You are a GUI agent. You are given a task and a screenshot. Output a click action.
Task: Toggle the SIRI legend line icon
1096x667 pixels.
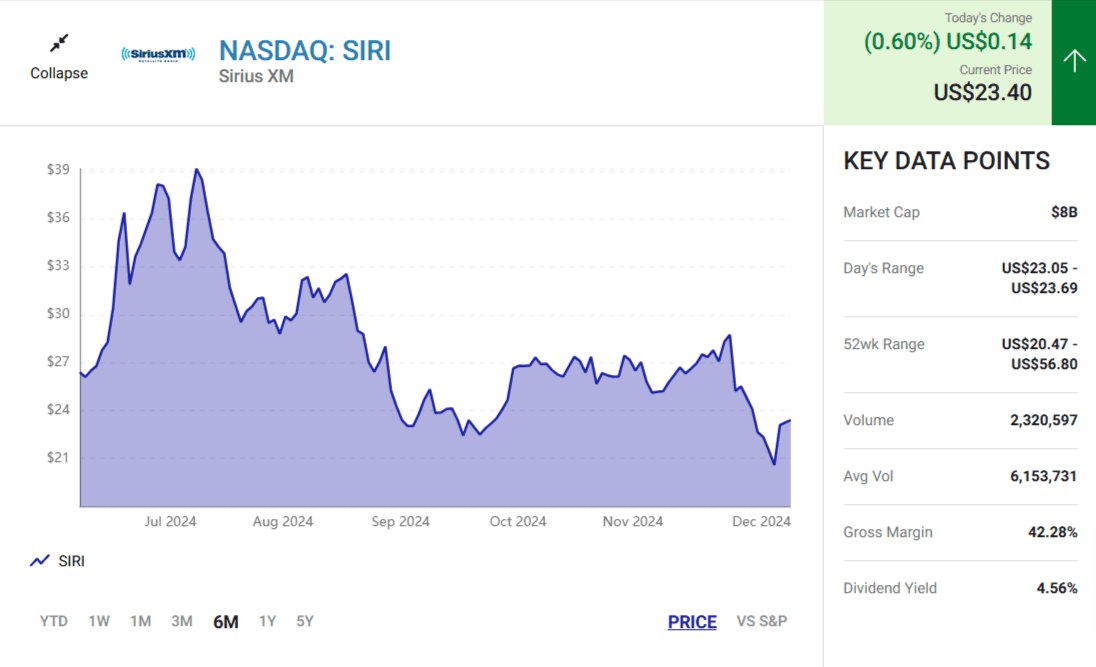(40, 561)
